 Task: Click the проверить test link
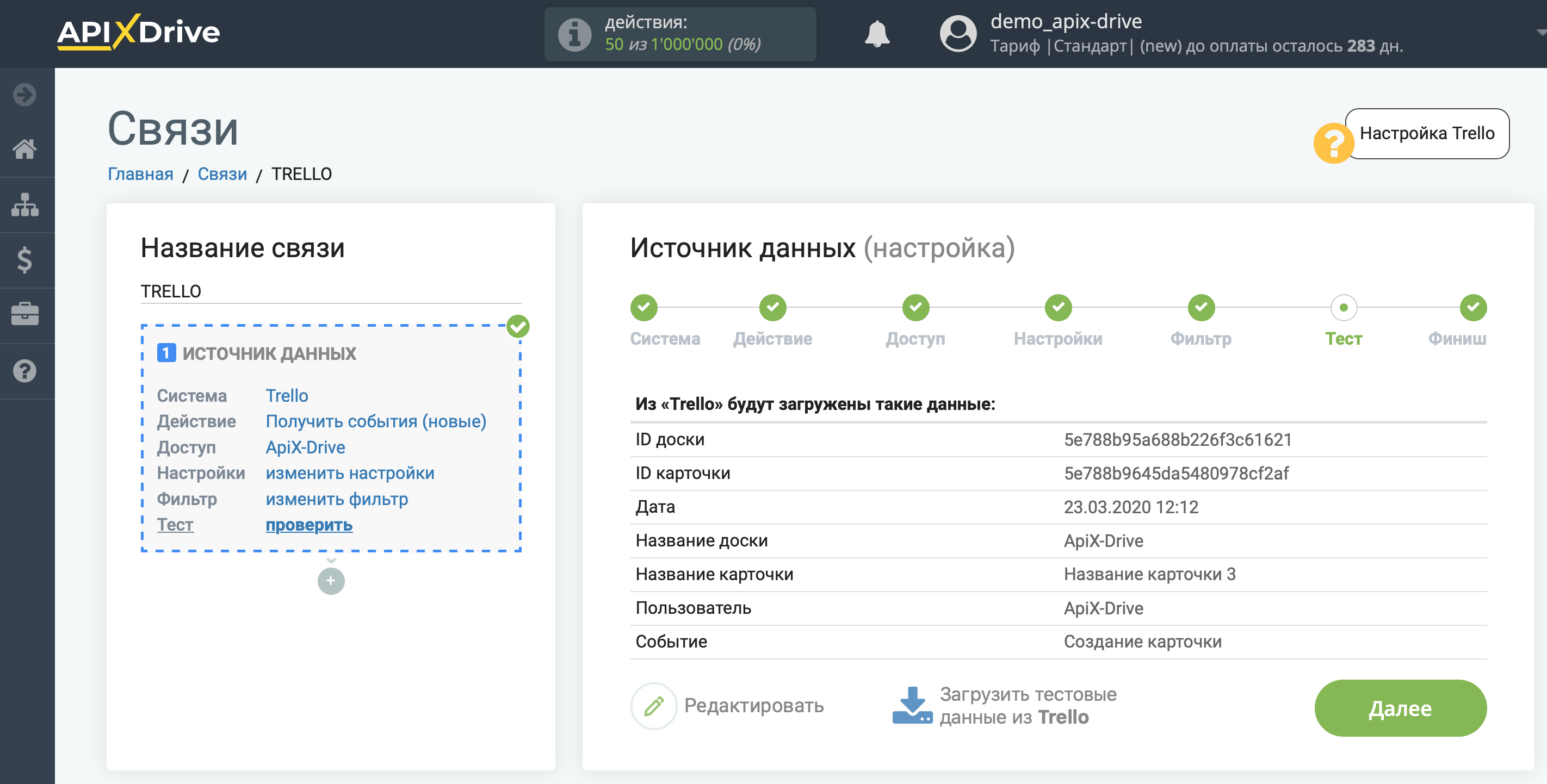[x=310, y=525]
